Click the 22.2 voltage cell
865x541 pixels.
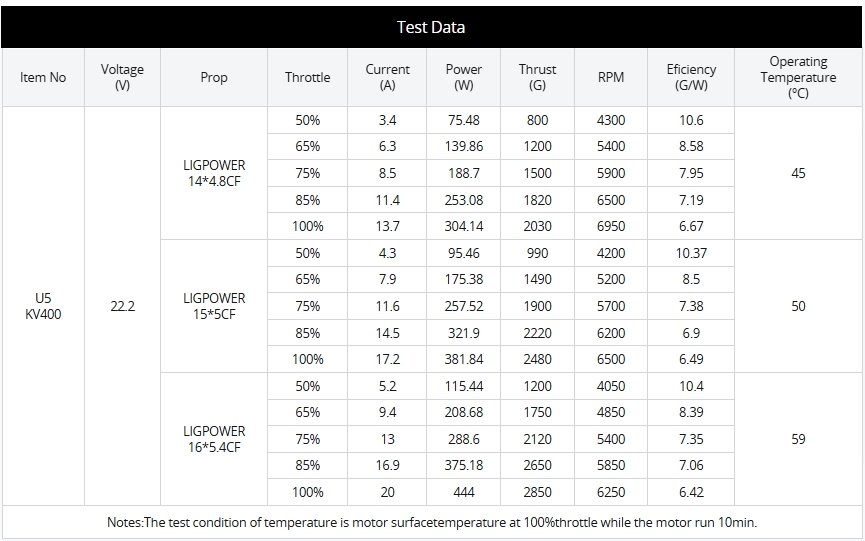point(122,306)
